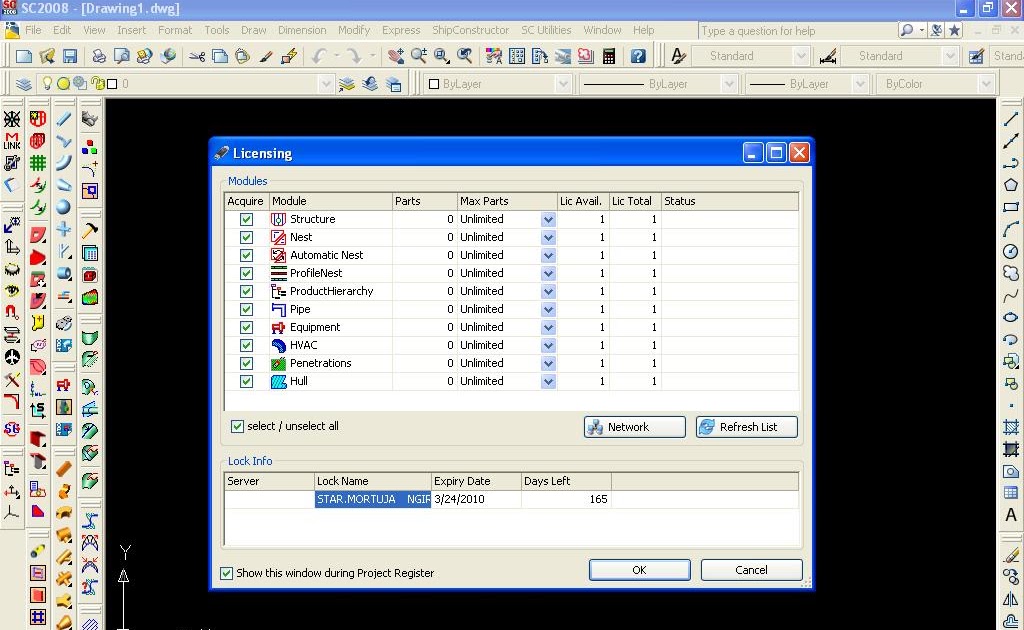Uncheck Acquire for Nest module
Image resolution: width=1024 pixels, height=630 pixels.
click(246, 237)
